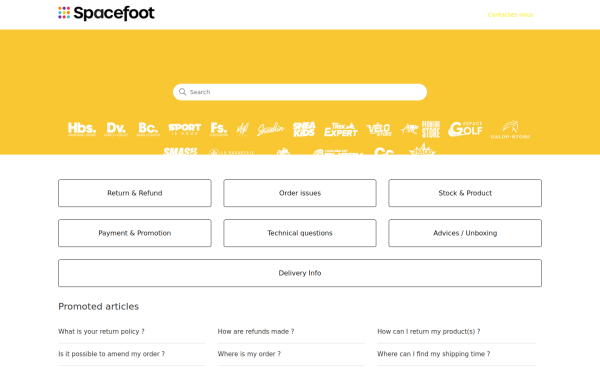This screenshot has width=600, height=375.
Task: Open the Galop-Store logo
Action: [510, 130]
